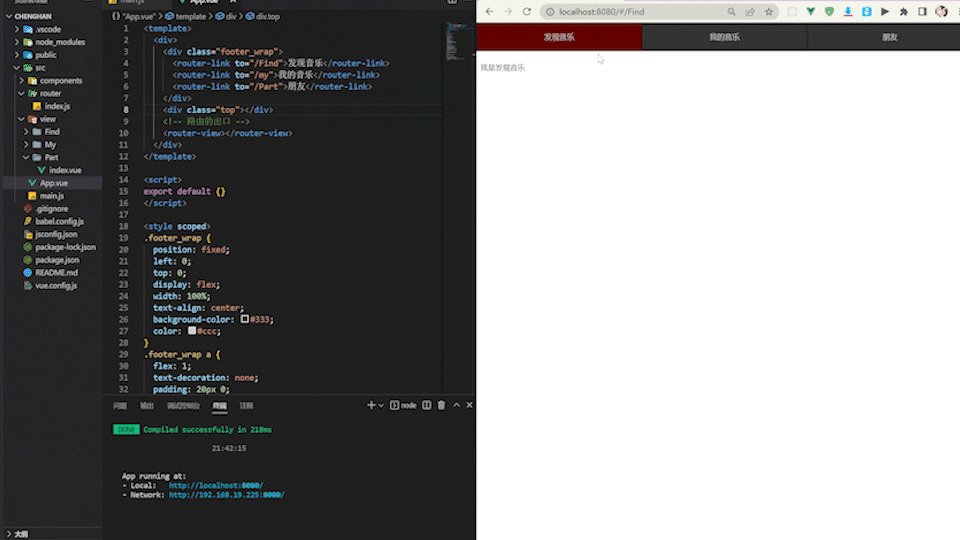Bookmark this page with the star icon
This screenshot has height=540, width=960.
click(769, 12)
